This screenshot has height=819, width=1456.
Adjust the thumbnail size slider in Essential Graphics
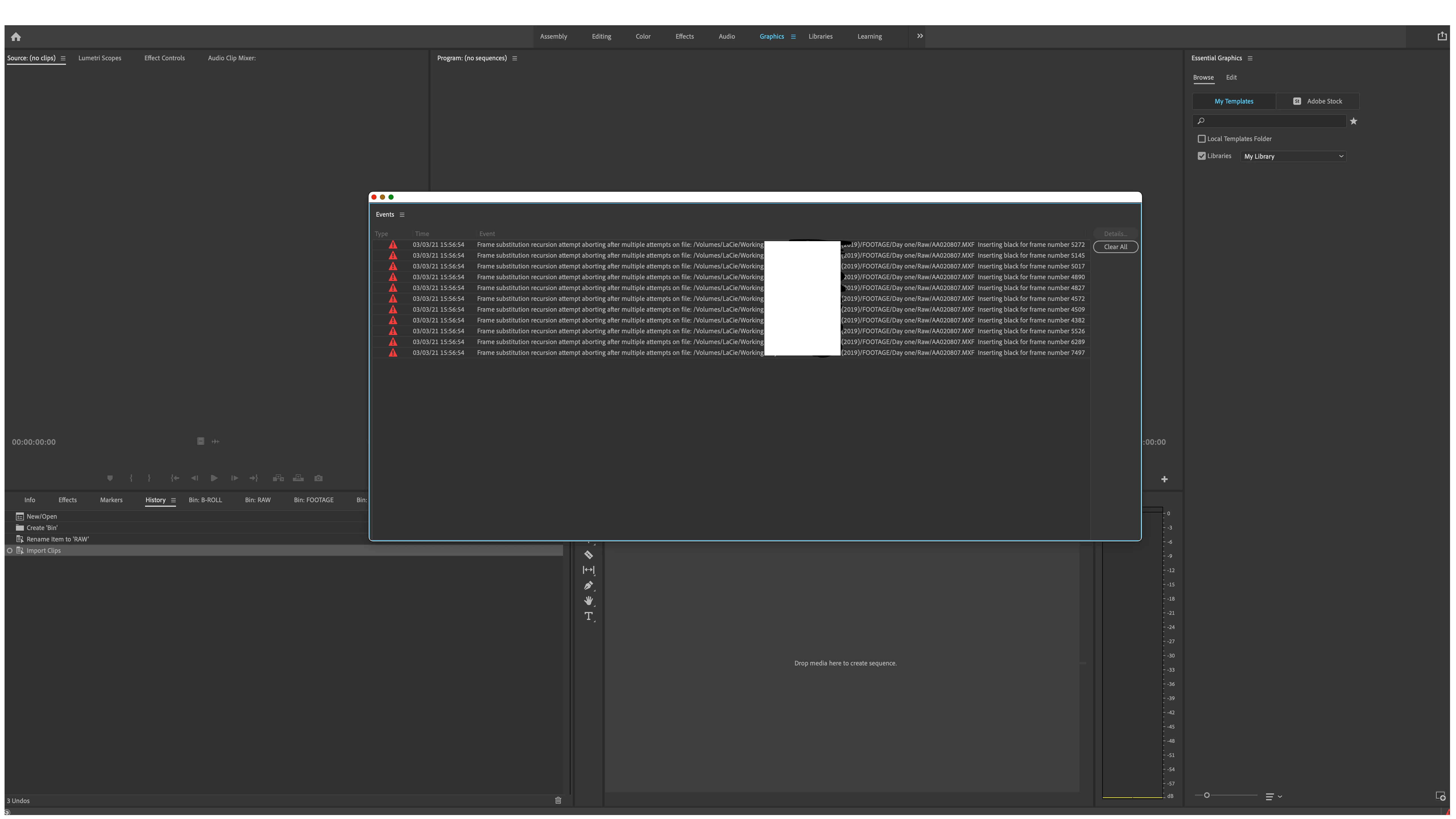(1207, 795)
